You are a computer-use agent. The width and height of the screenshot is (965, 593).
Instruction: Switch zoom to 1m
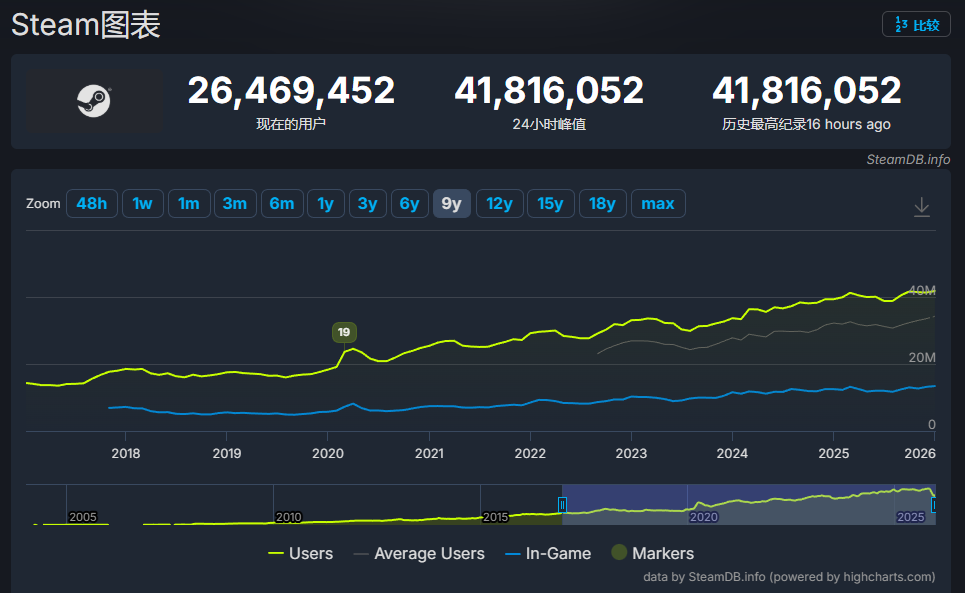[x=188, y=204]
